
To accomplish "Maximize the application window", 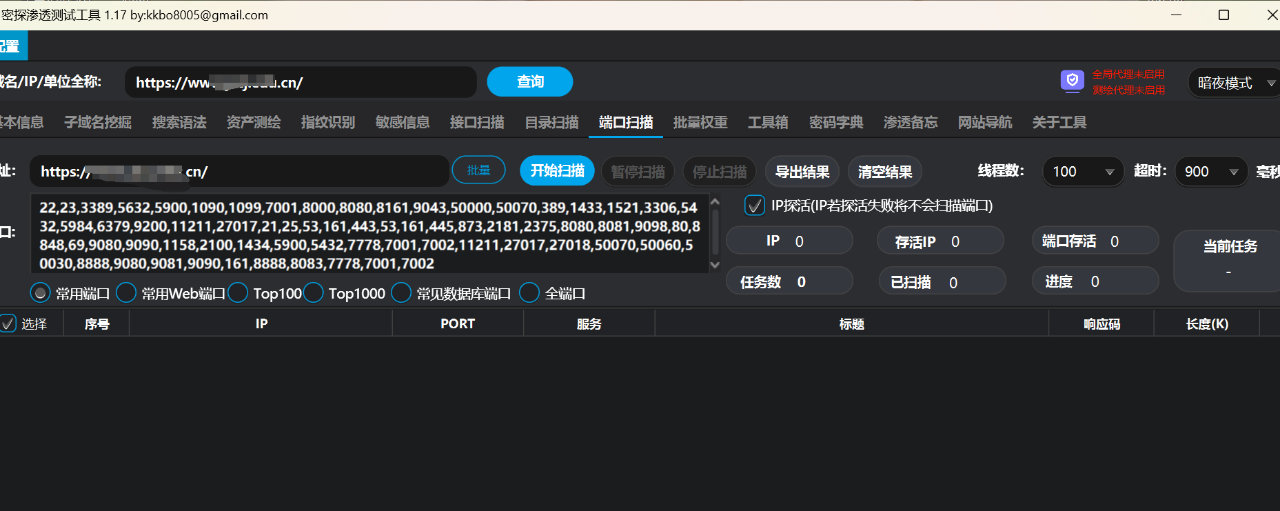I will click(1224, 15).
